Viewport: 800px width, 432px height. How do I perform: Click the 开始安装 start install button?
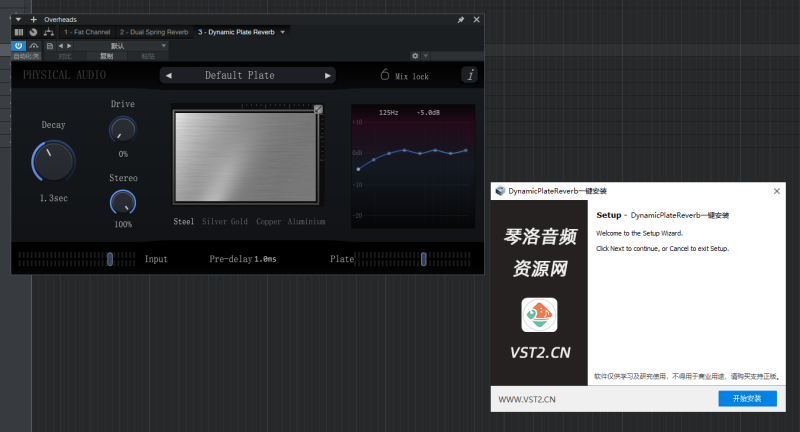coord(747,398)
